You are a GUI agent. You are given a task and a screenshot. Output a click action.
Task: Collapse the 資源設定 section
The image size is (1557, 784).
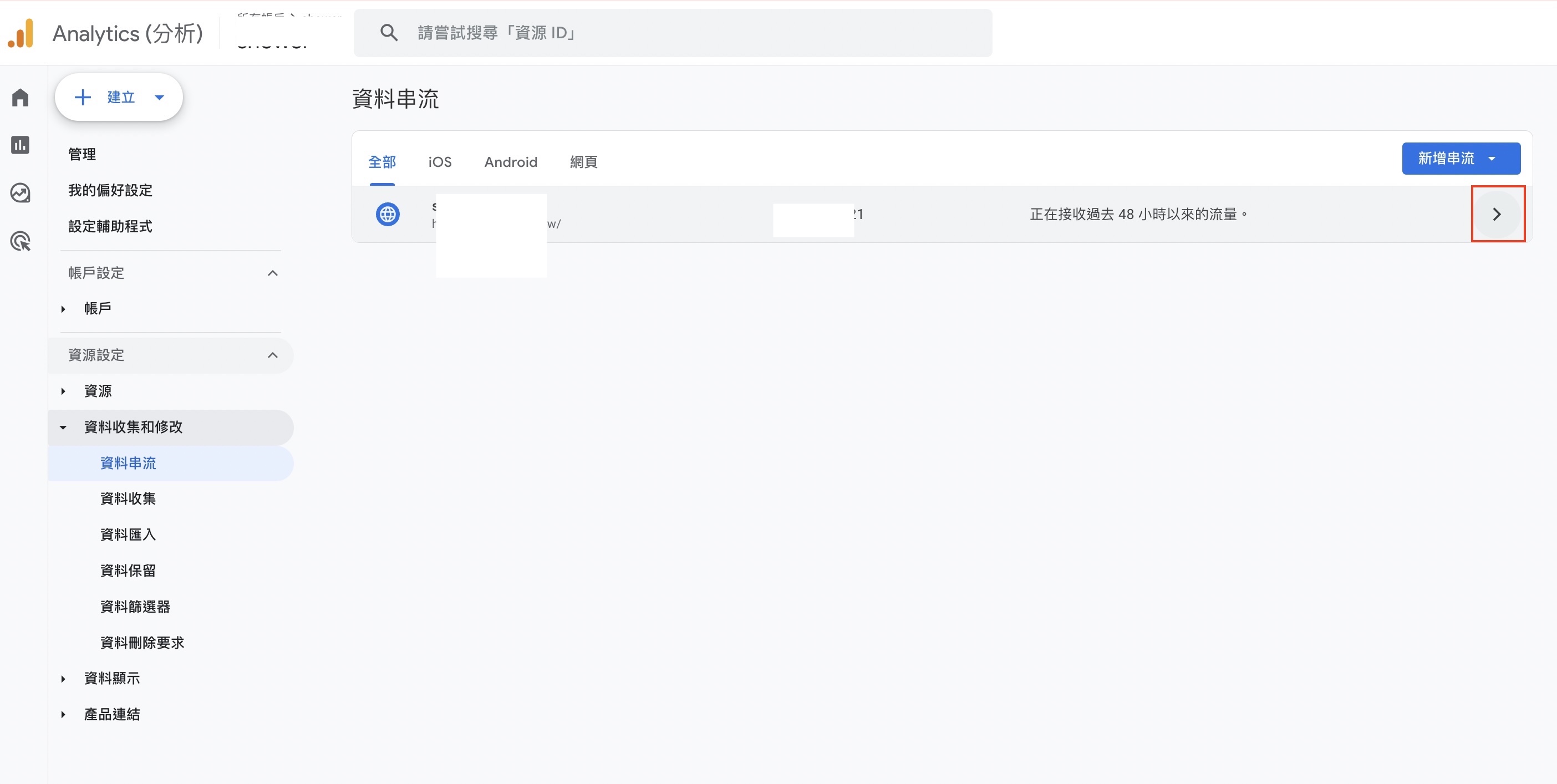coord(273,355)
